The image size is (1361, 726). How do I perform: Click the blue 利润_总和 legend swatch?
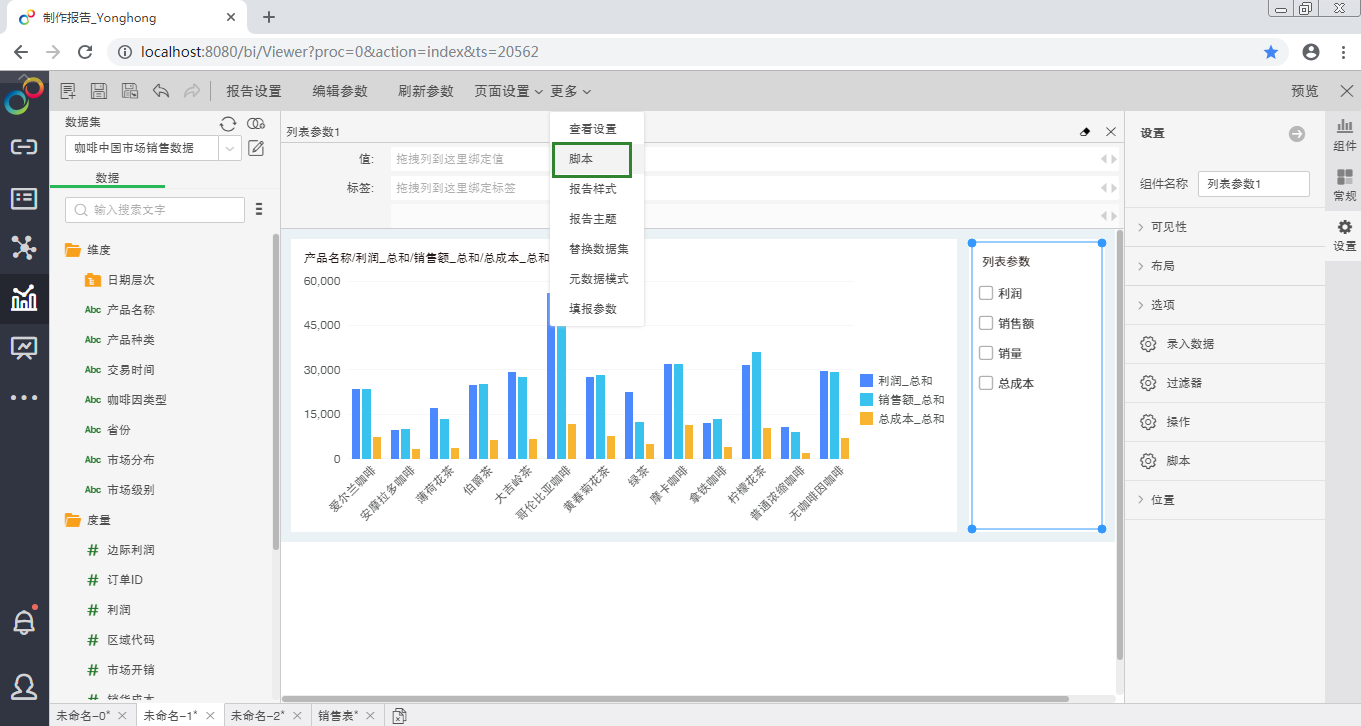[866, 381]
